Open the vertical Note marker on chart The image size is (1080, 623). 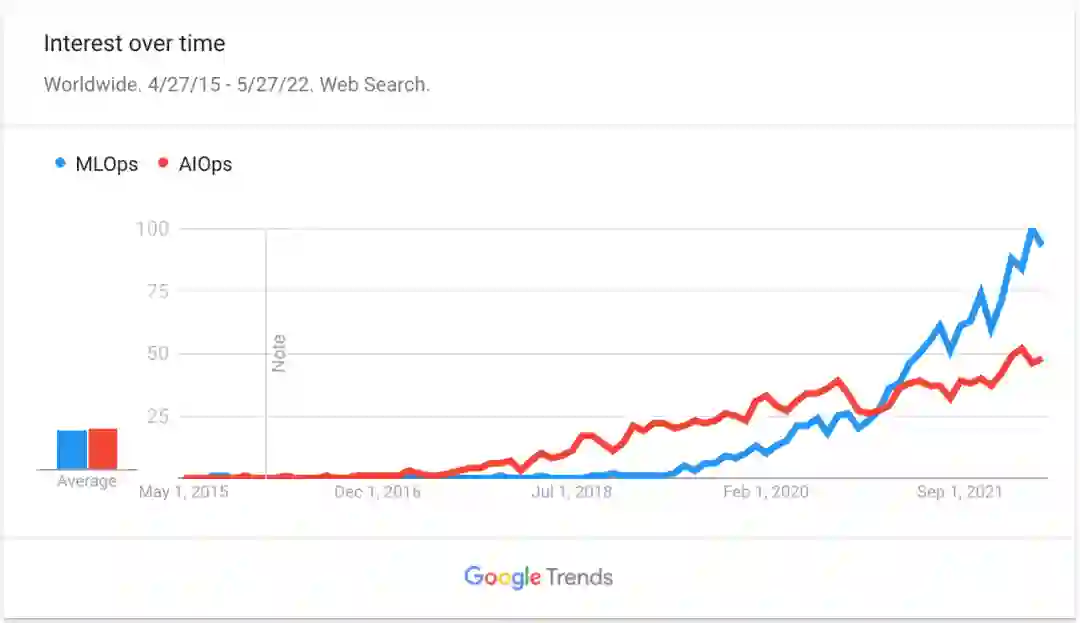click(279, 354)
